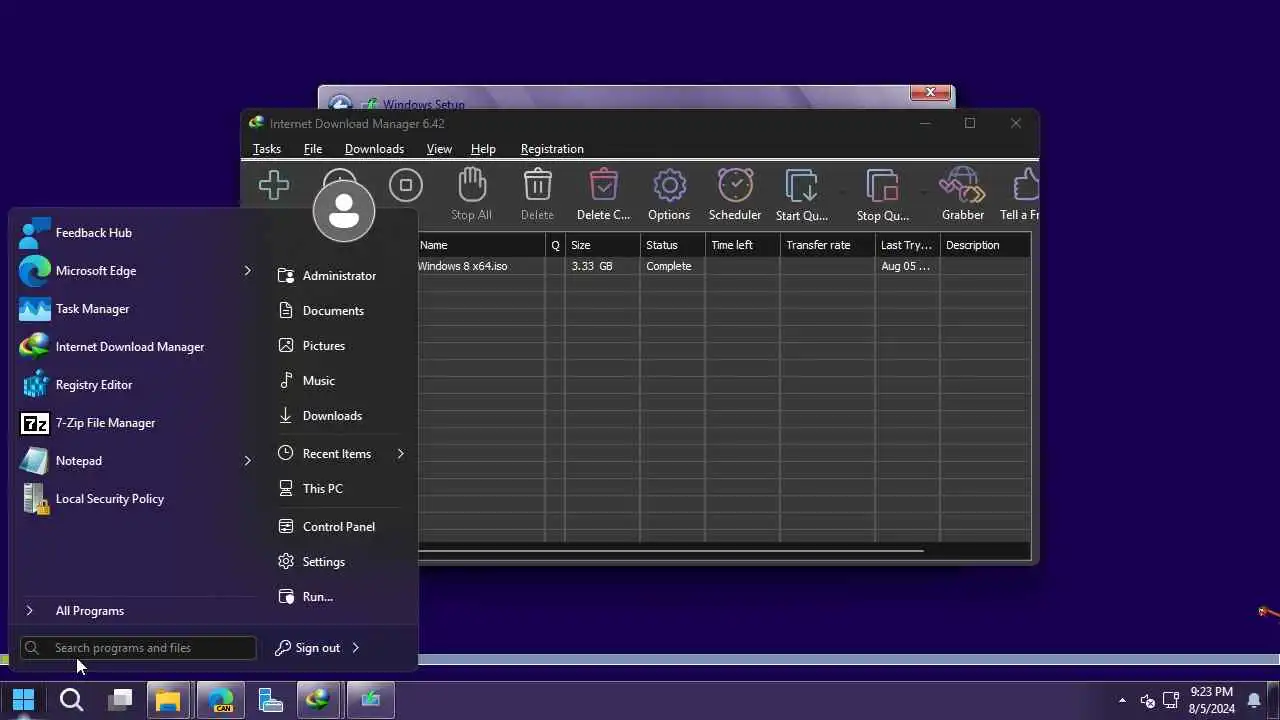Open Downloads folder from Start menu

click(x=341, y=416)
